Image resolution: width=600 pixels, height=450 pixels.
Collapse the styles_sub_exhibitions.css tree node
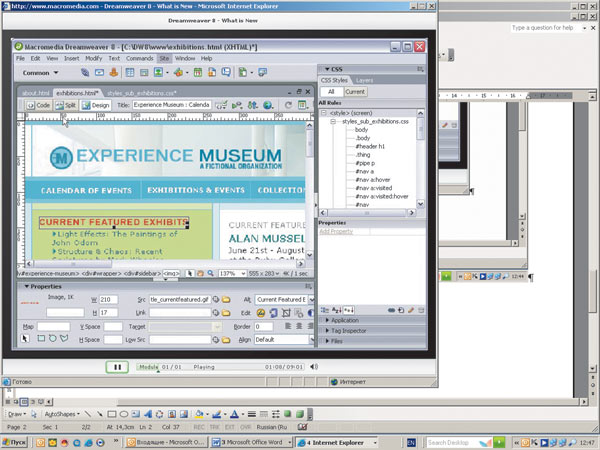tap(333, 121)
